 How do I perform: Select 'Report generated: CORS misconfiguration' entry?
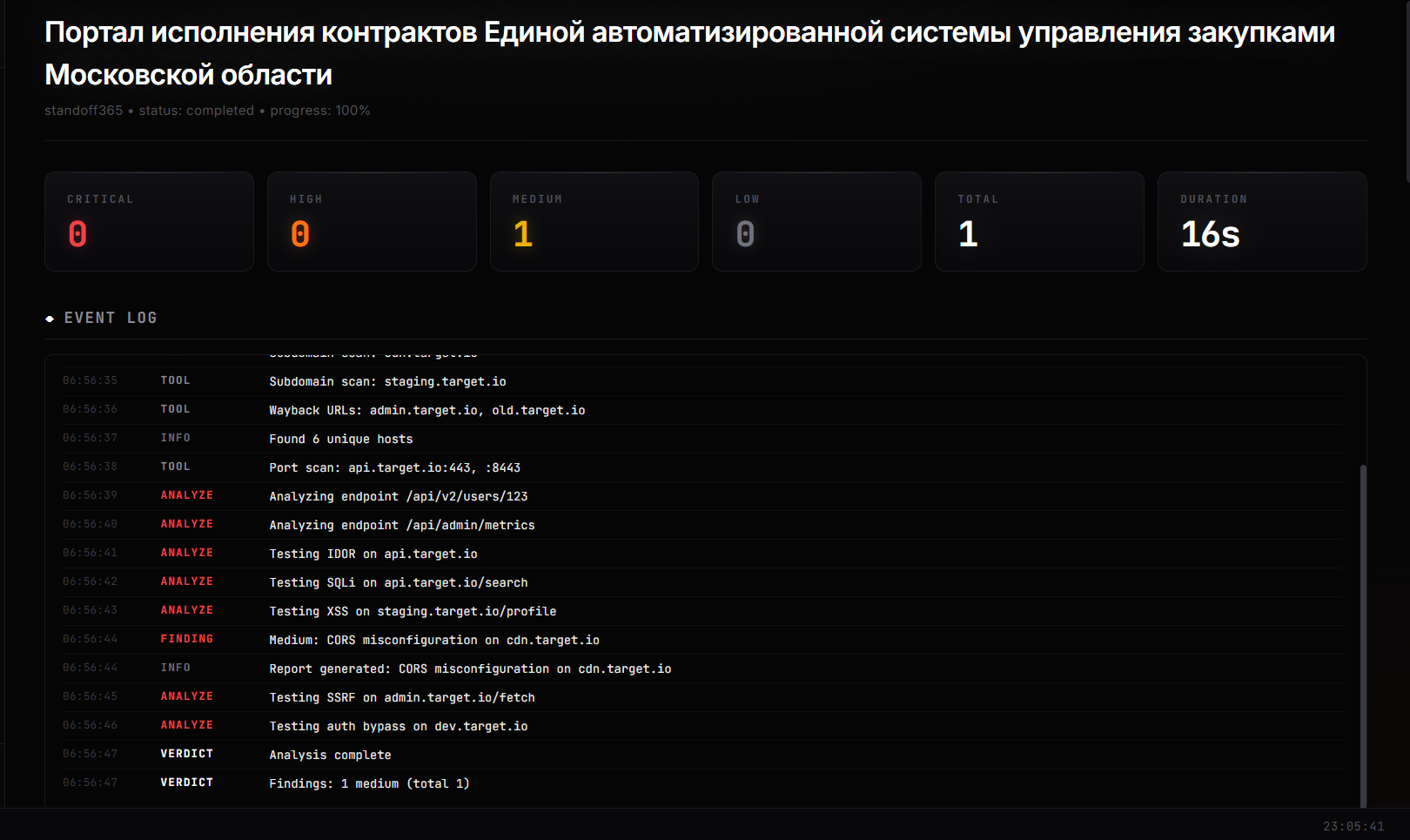point(702,669)
